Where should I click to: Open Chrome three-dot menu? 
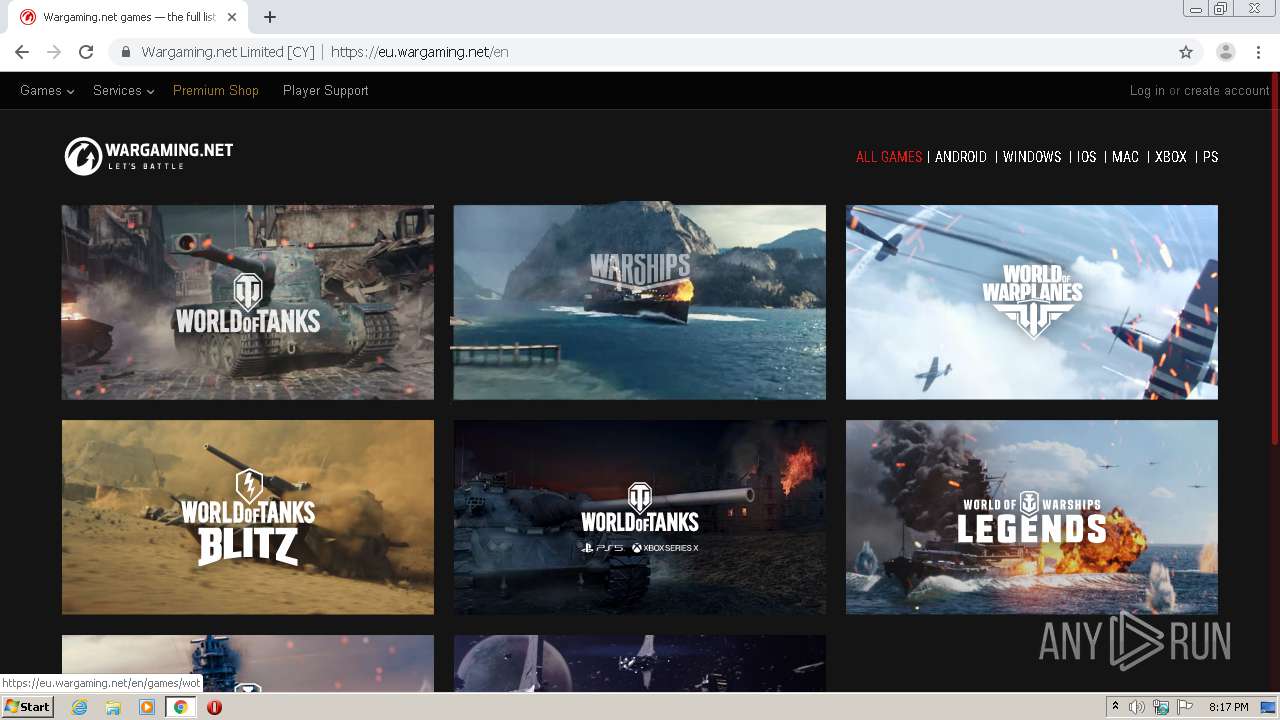(1260, 52)
